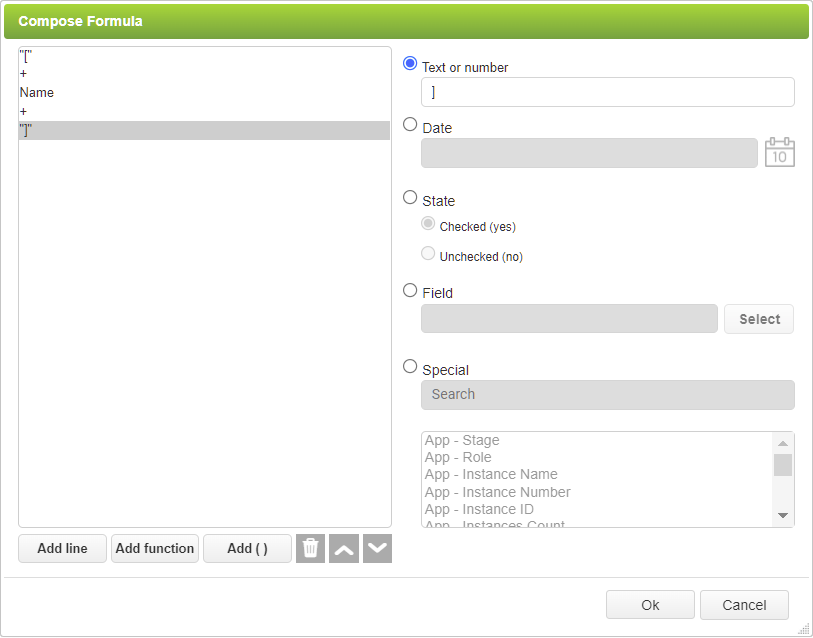The height and width of the screenshot is (638, 813).
Task: Choose the Date radio option
Action: (410, 125)
